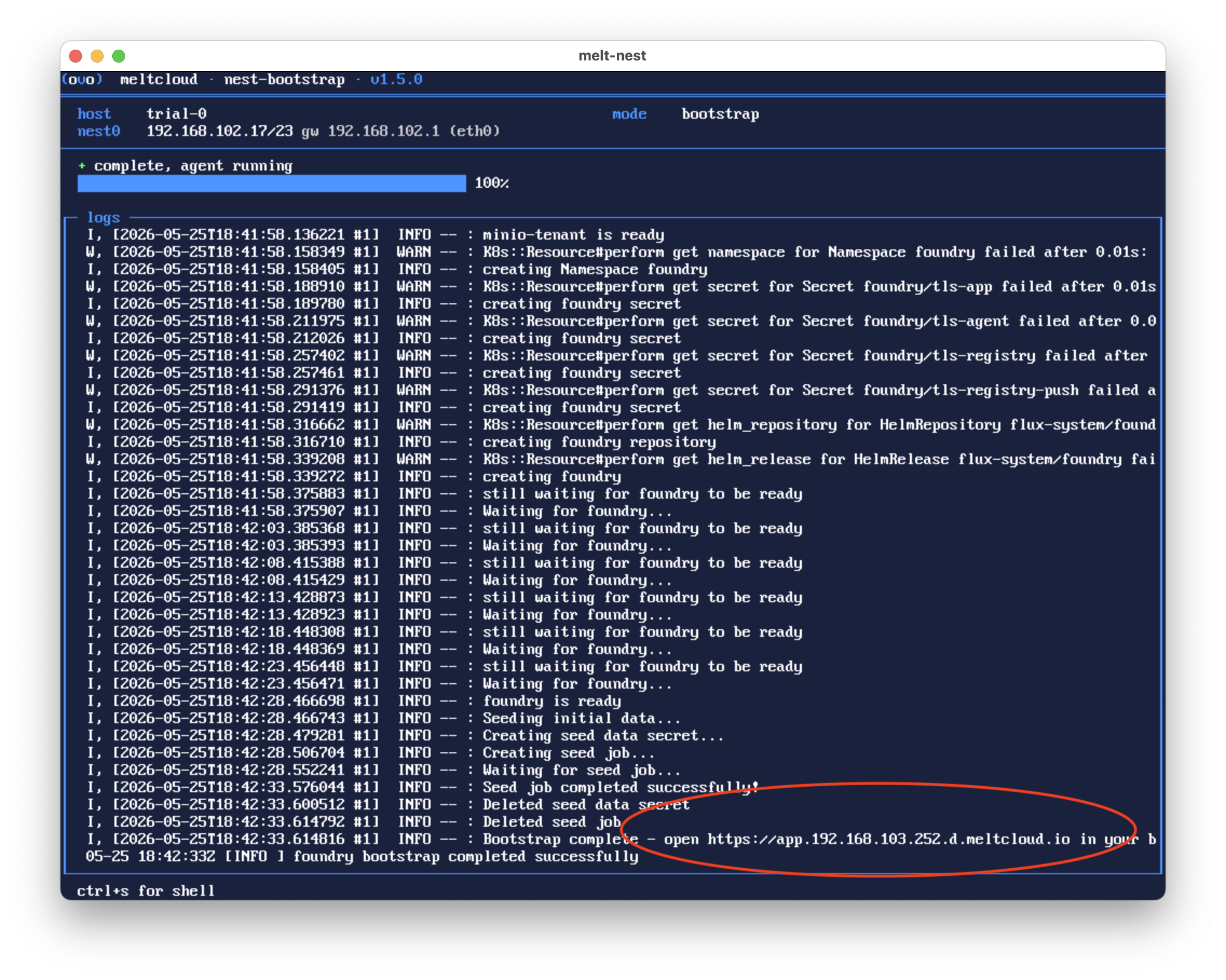The width and height of the screenshot is (1226, 980).
Task: Click the red close window button
Action: point(76,56)
